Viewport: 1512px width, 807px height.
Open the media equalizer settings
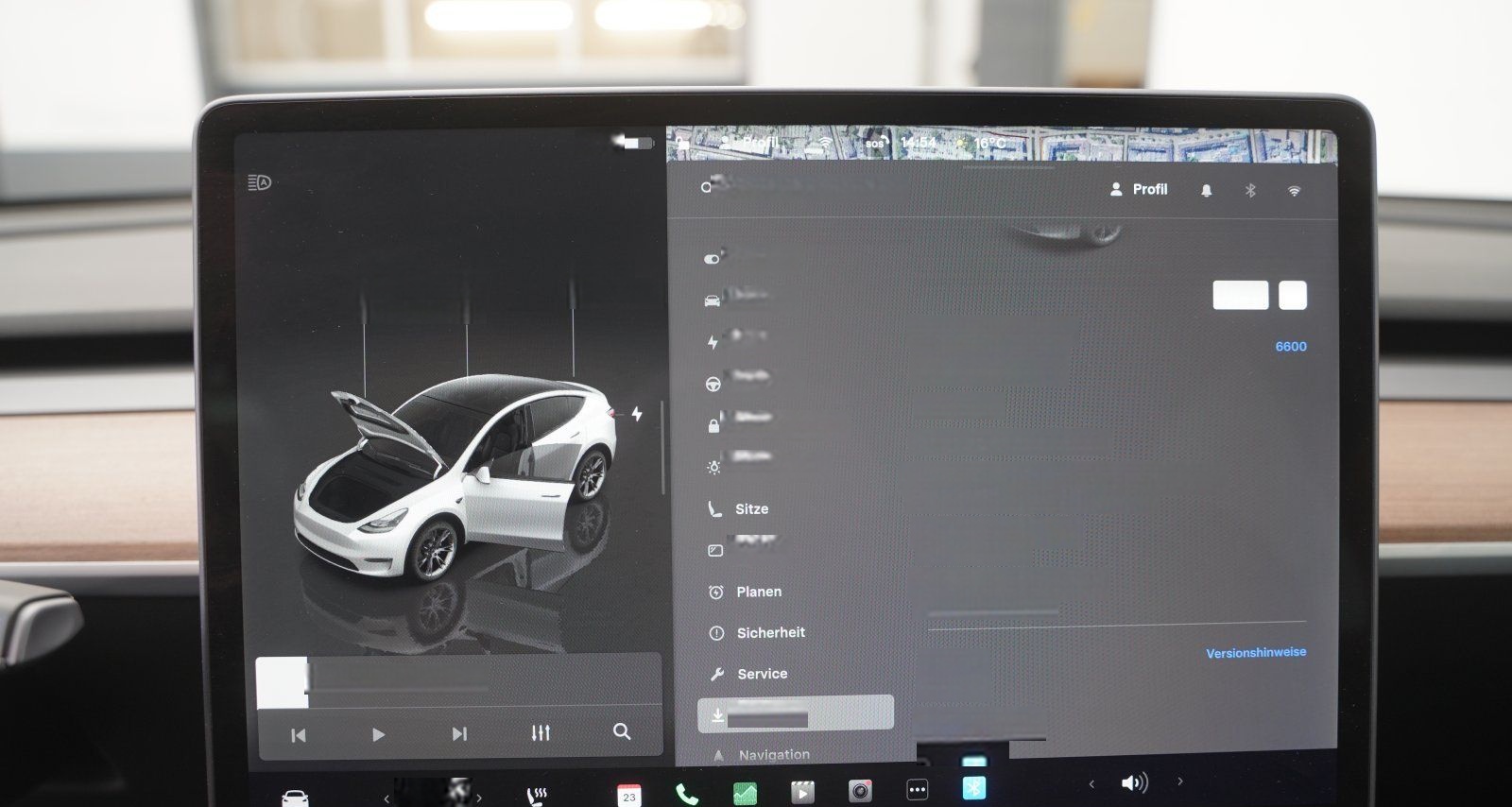coord(541,733)
